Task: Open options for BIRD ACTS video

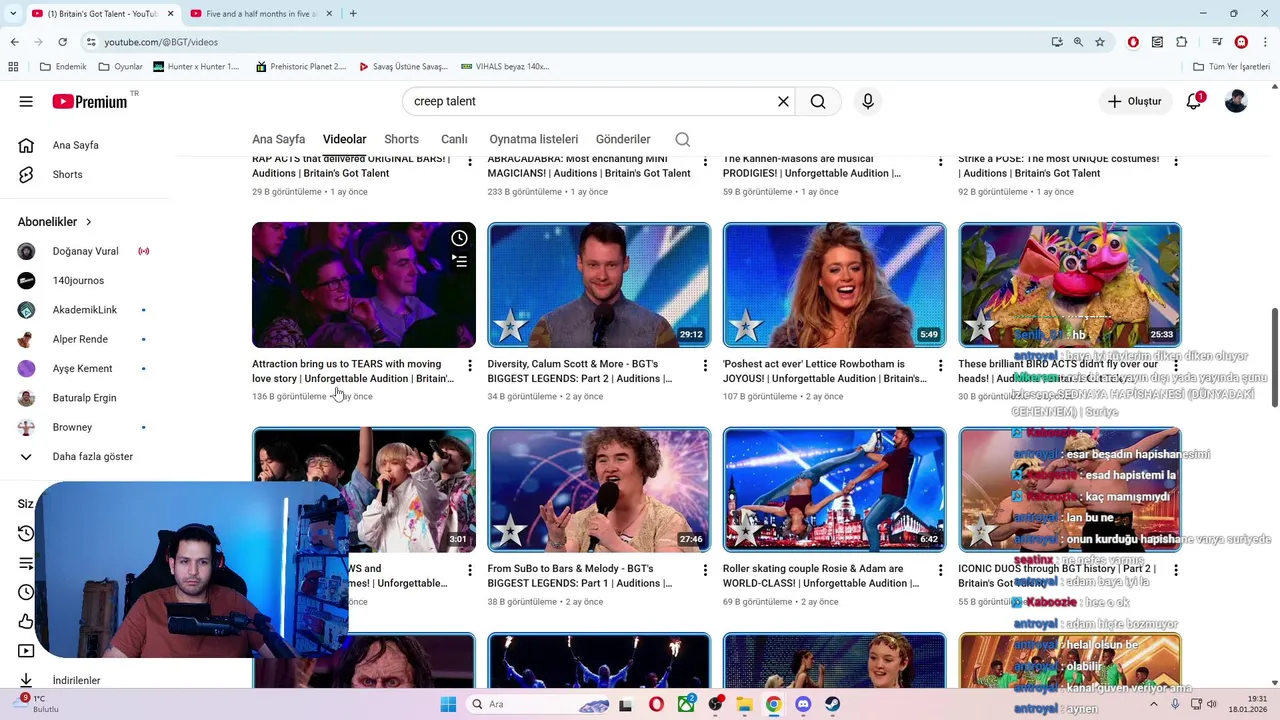Action: [x=1176, y=366]
